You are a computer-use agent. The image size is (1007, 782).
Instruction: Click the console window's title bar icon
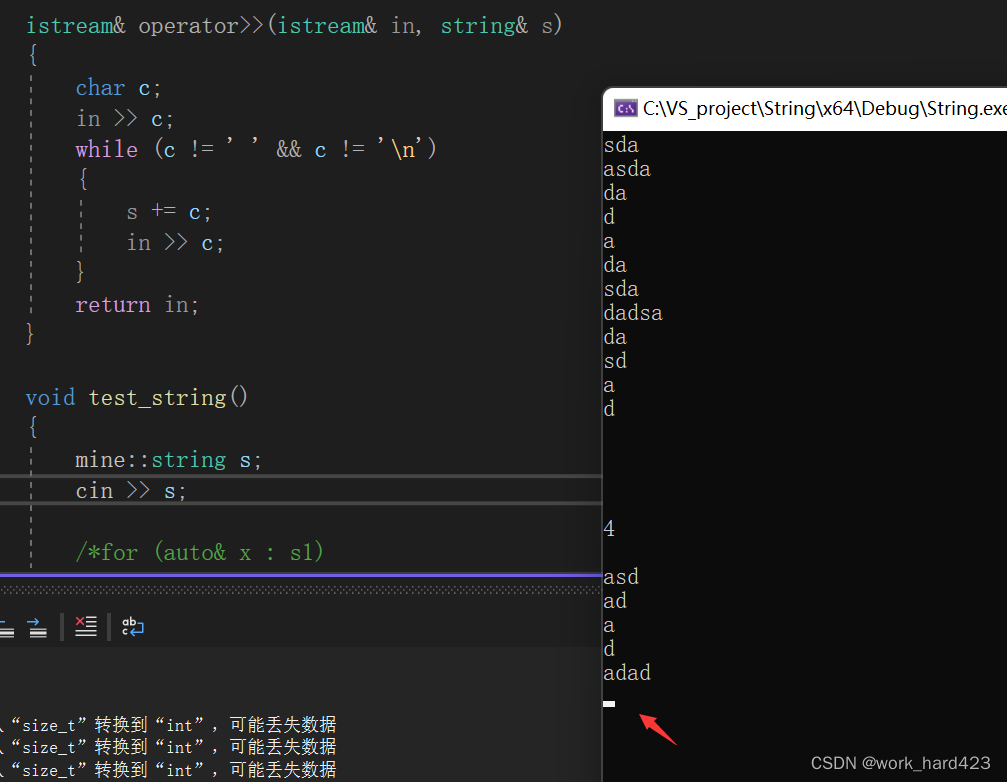click(626, 109)
